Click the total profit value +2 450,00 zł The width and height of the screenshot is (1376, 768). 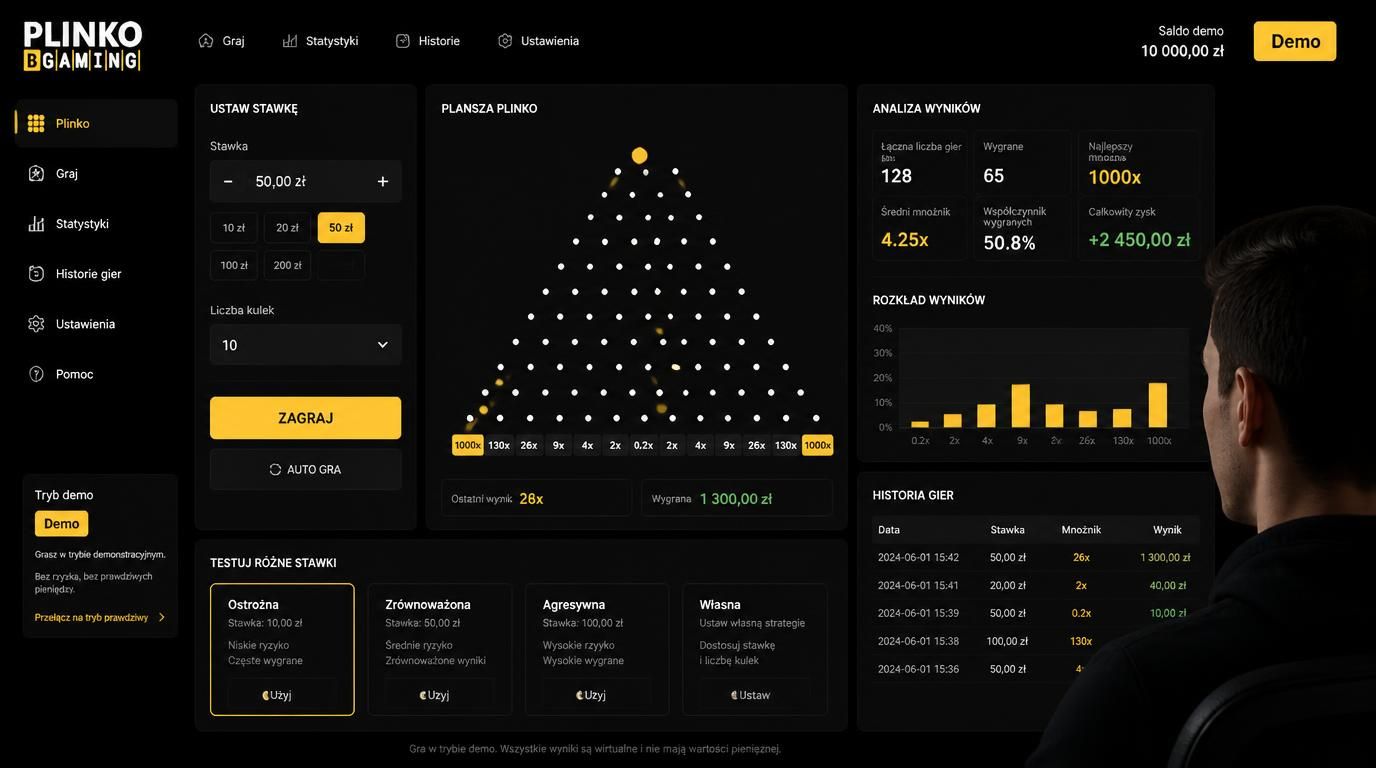[1139, 240]
